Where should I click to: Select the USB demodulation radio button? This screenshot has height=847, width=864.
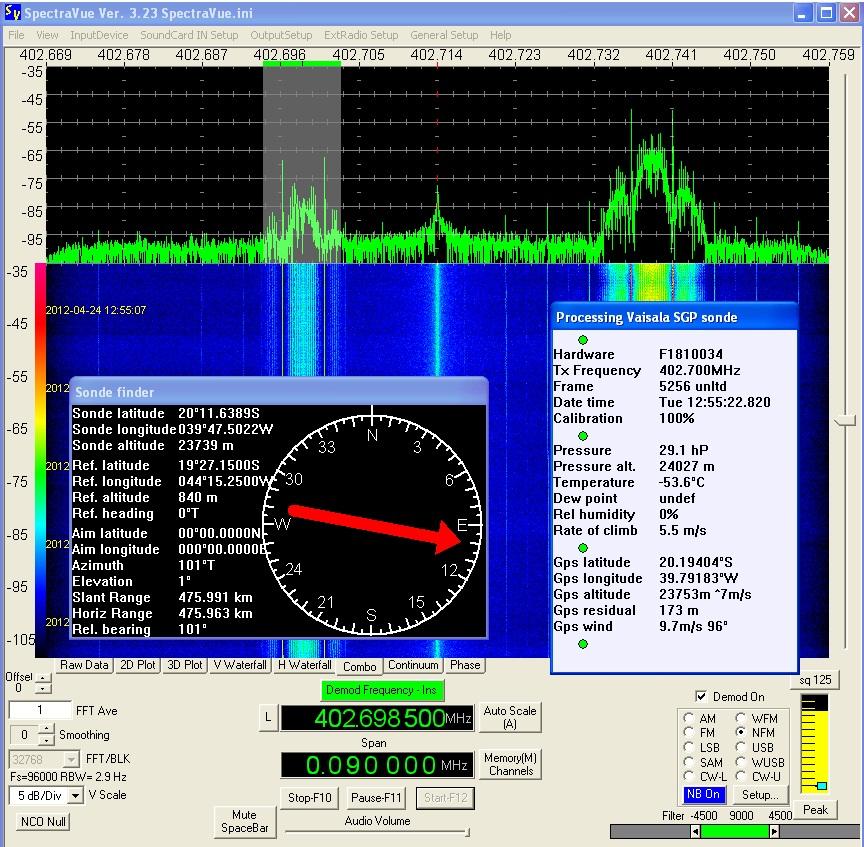743,747
